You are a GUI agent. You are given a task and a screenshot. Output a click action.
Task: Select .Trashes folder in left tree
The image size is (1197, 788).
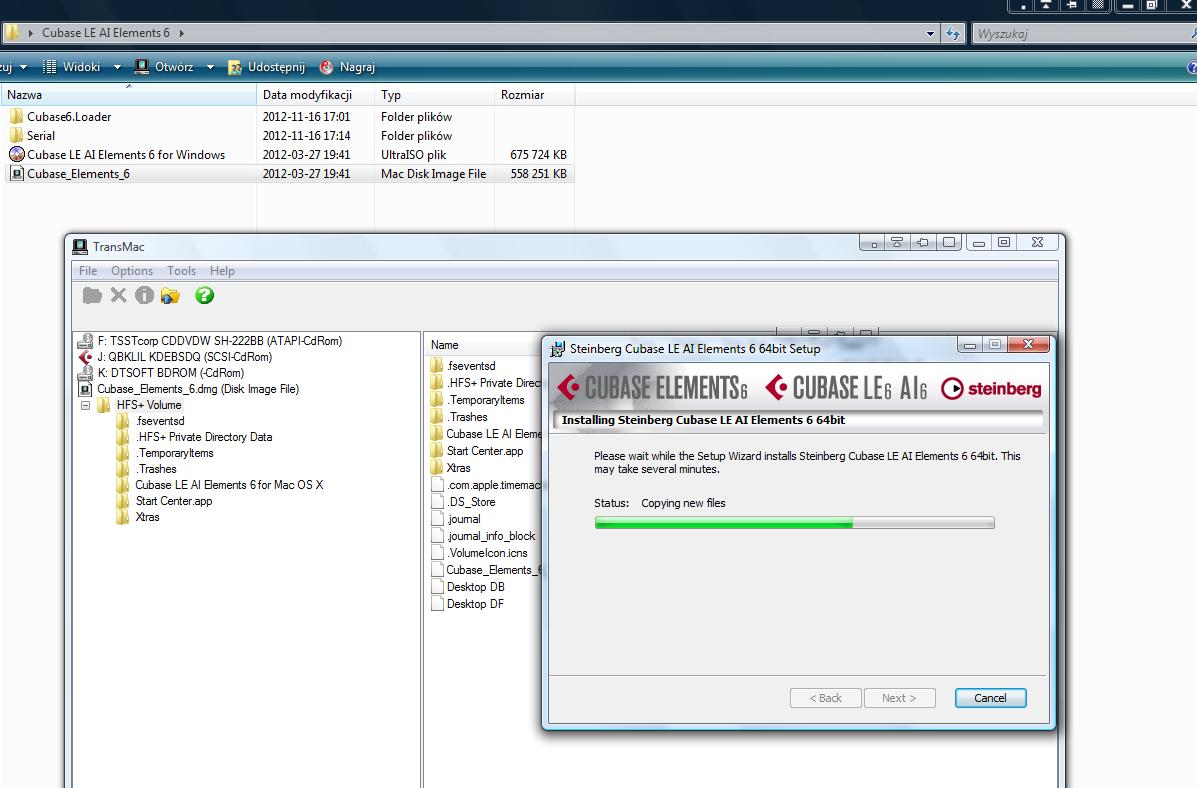click(x=156, y=469)
